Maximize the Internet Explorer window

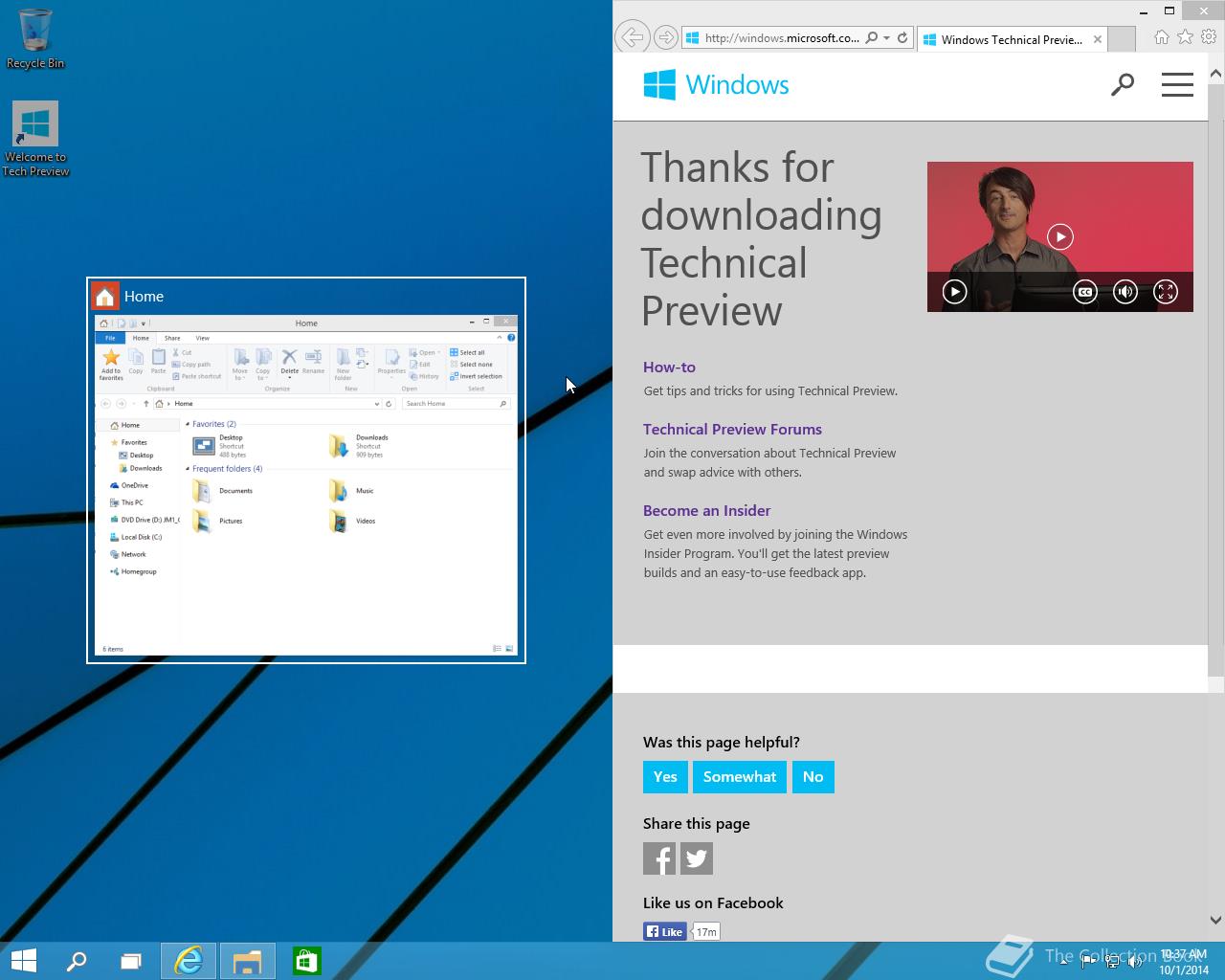tap(1170, 11)
